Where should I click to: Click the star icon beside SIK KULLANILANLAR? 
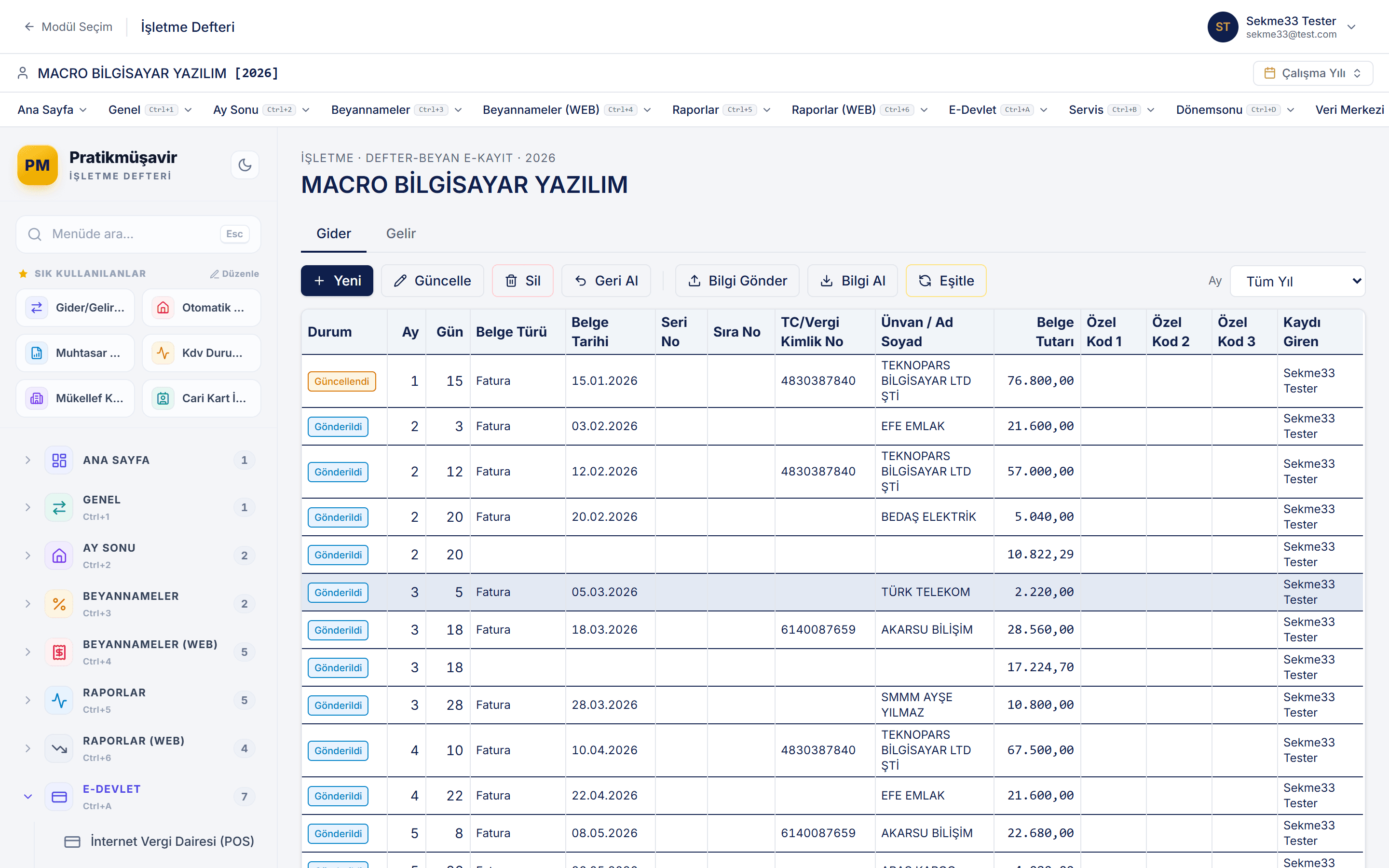[x=23, y=274]
